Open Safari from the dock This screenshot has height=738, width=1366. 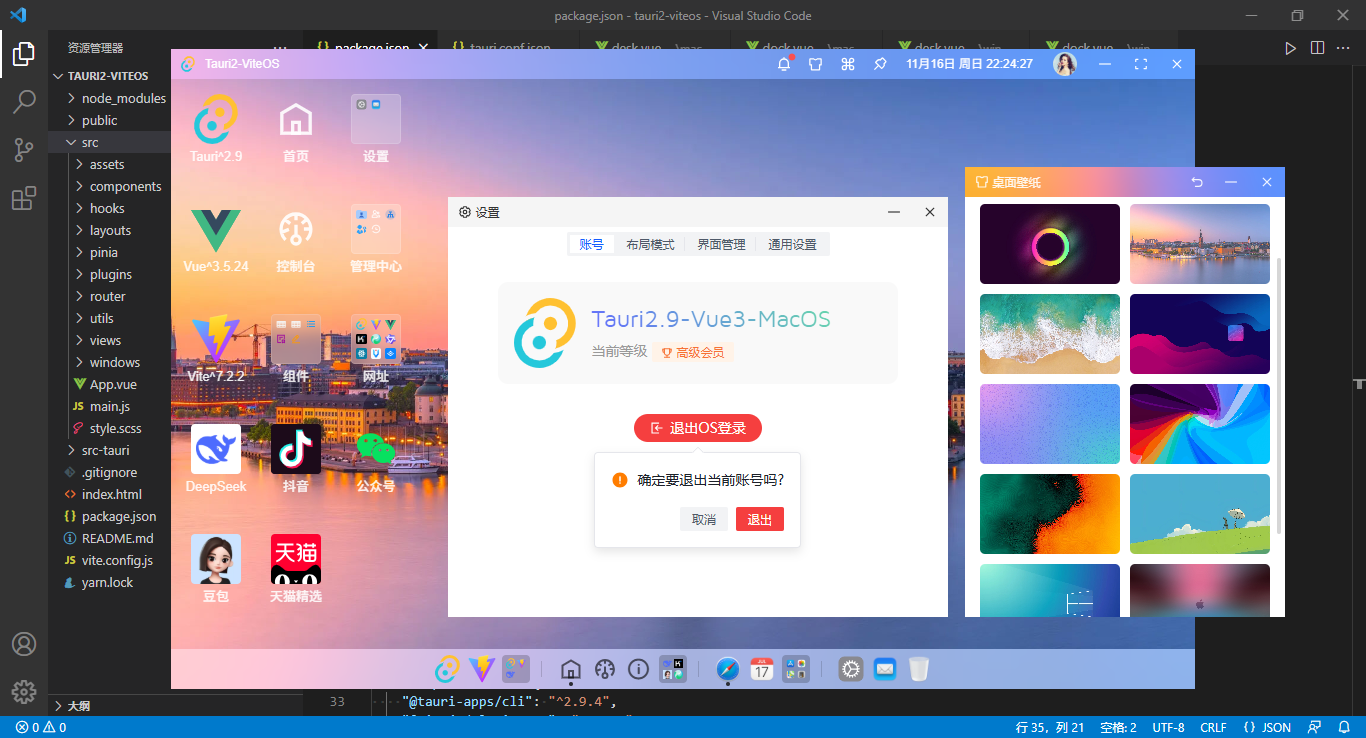coord(727,669)
